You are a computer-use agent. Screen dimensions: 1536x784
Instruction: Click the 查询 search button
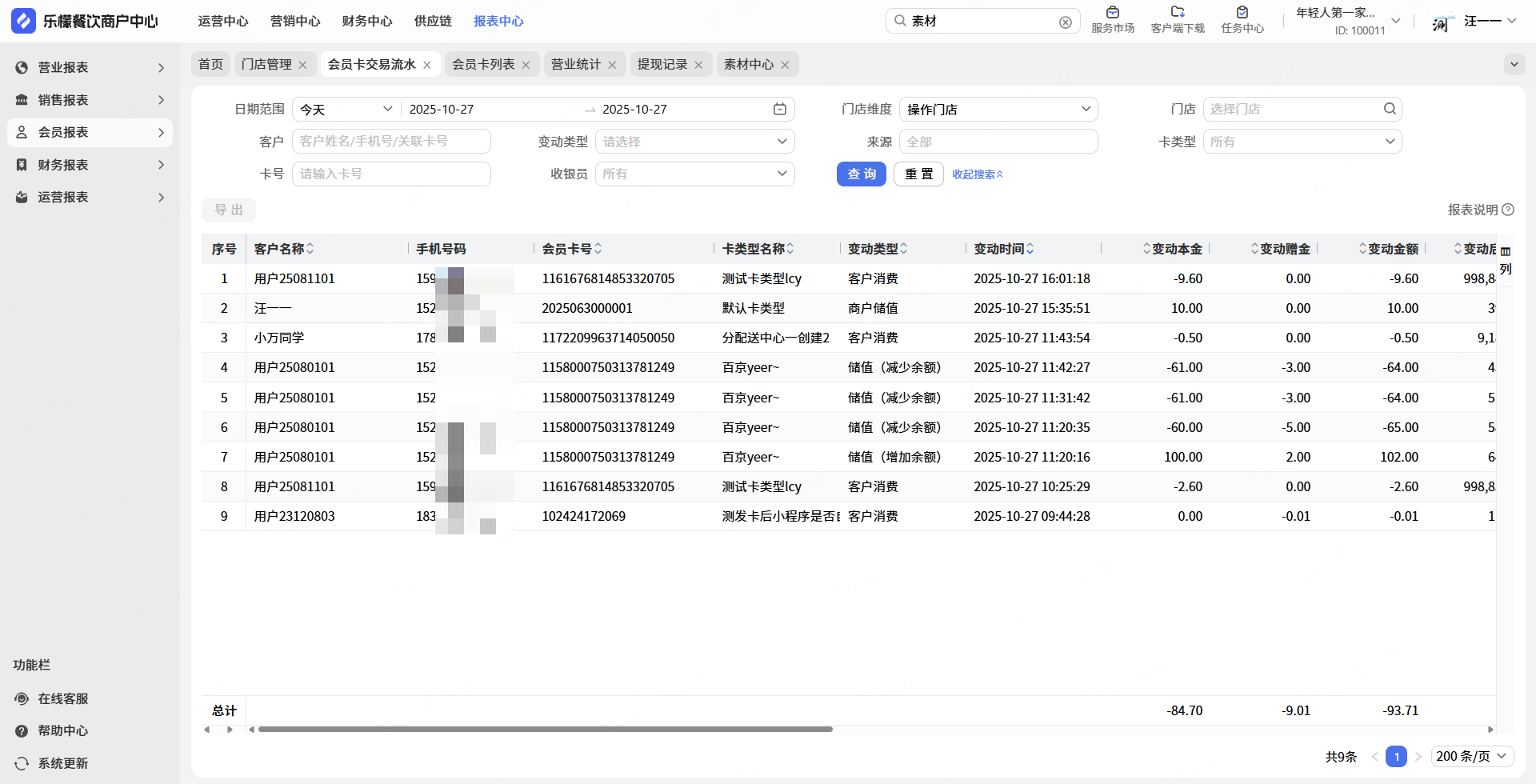click(861, 174)
